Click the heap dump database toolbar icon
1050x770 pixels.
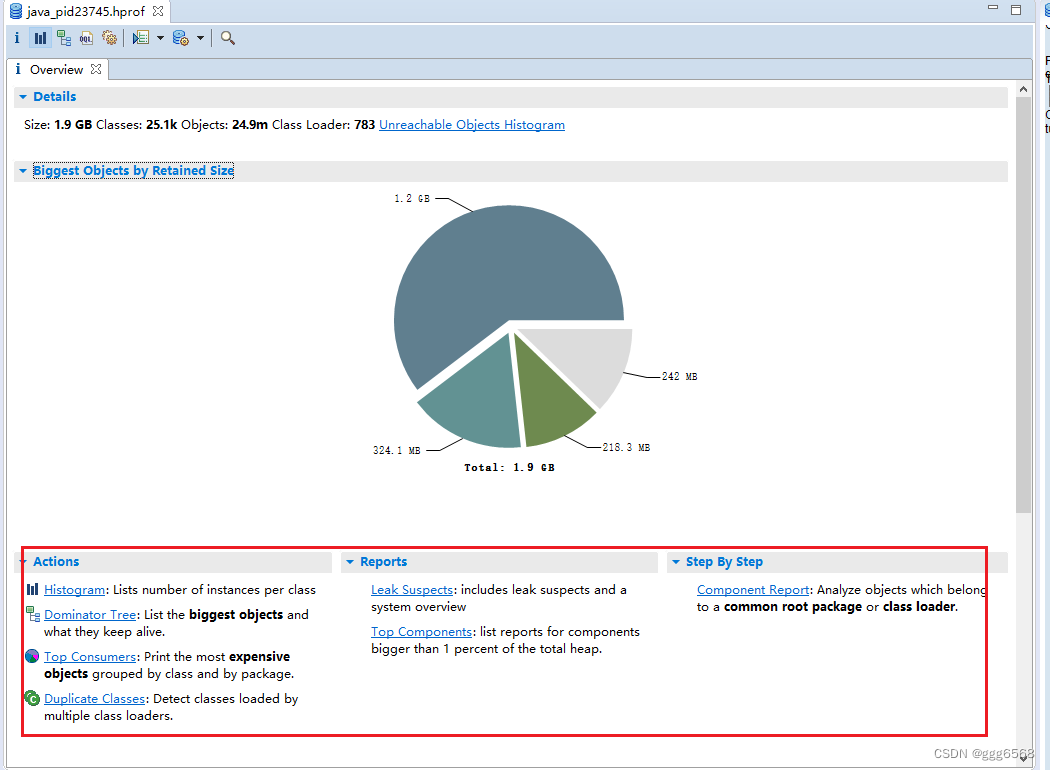(x=180, y=38)
